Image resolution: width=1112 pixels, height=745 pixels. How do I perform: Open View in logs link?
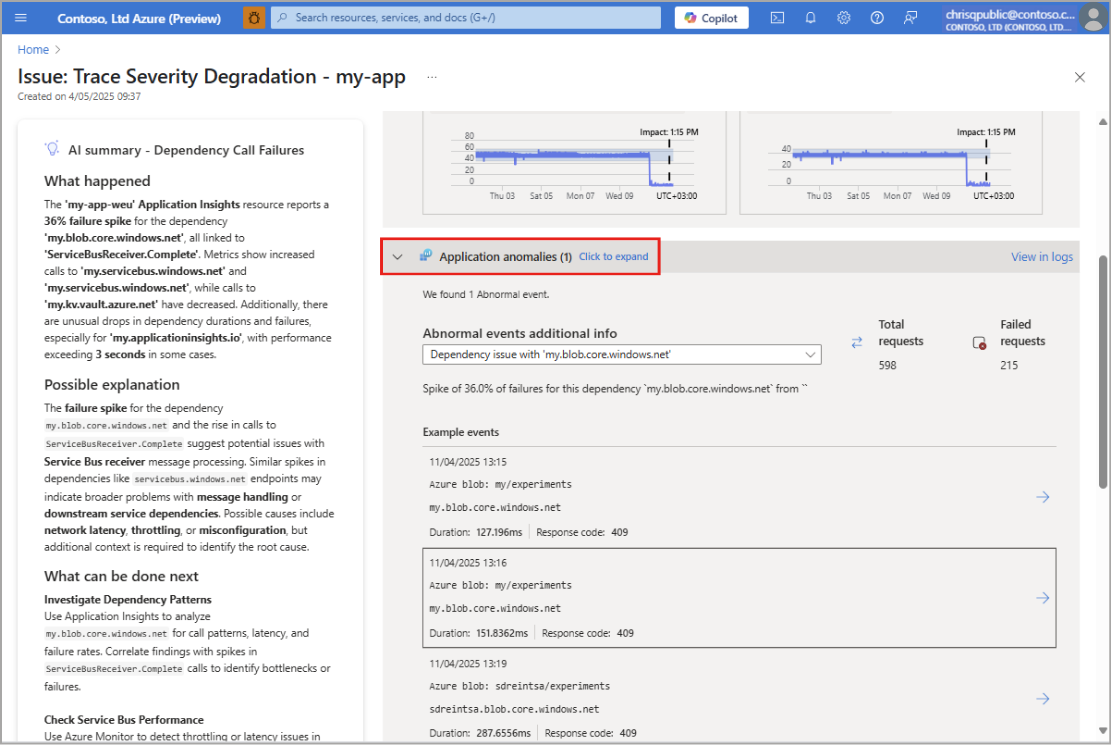pyautogui.click(x=1041, y=257)
